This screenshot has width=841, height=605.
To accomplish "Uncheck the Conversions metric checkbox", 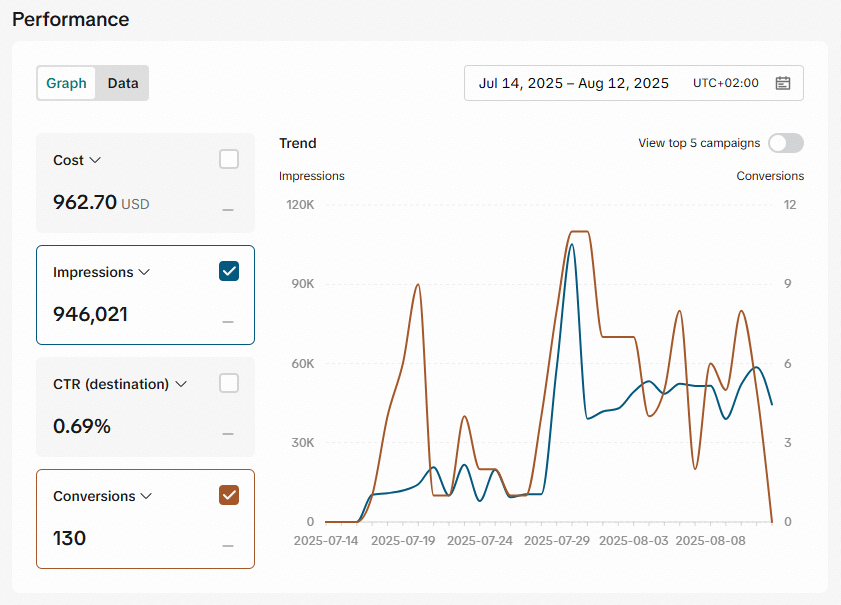I will (x=229, y=496).
